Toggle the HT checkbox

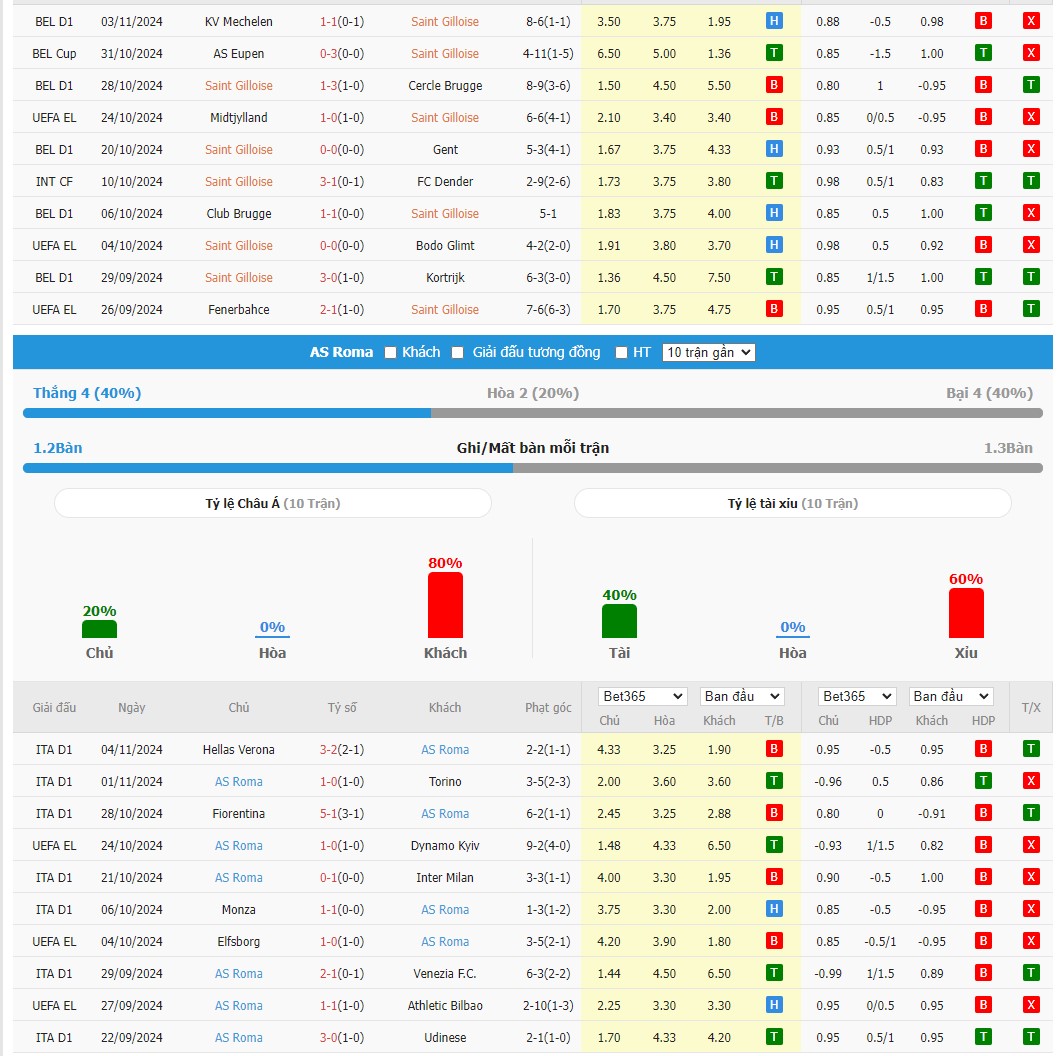(621, 353)
